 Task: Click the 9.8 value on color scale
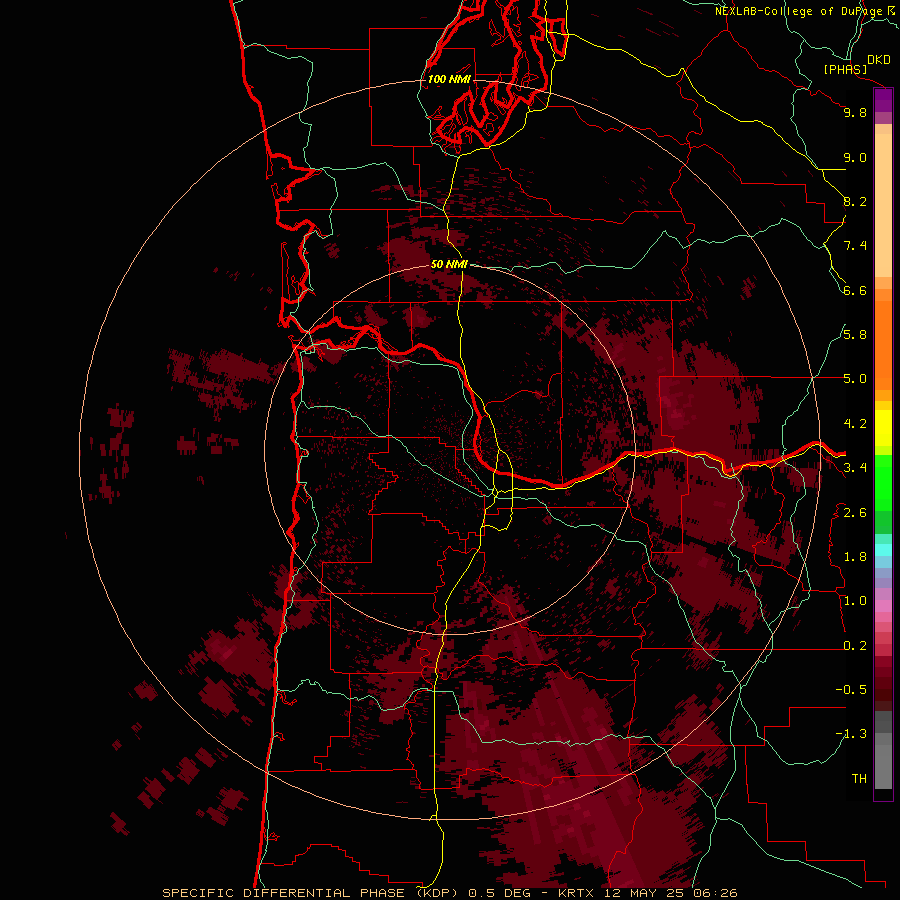[x=855, y=112]
